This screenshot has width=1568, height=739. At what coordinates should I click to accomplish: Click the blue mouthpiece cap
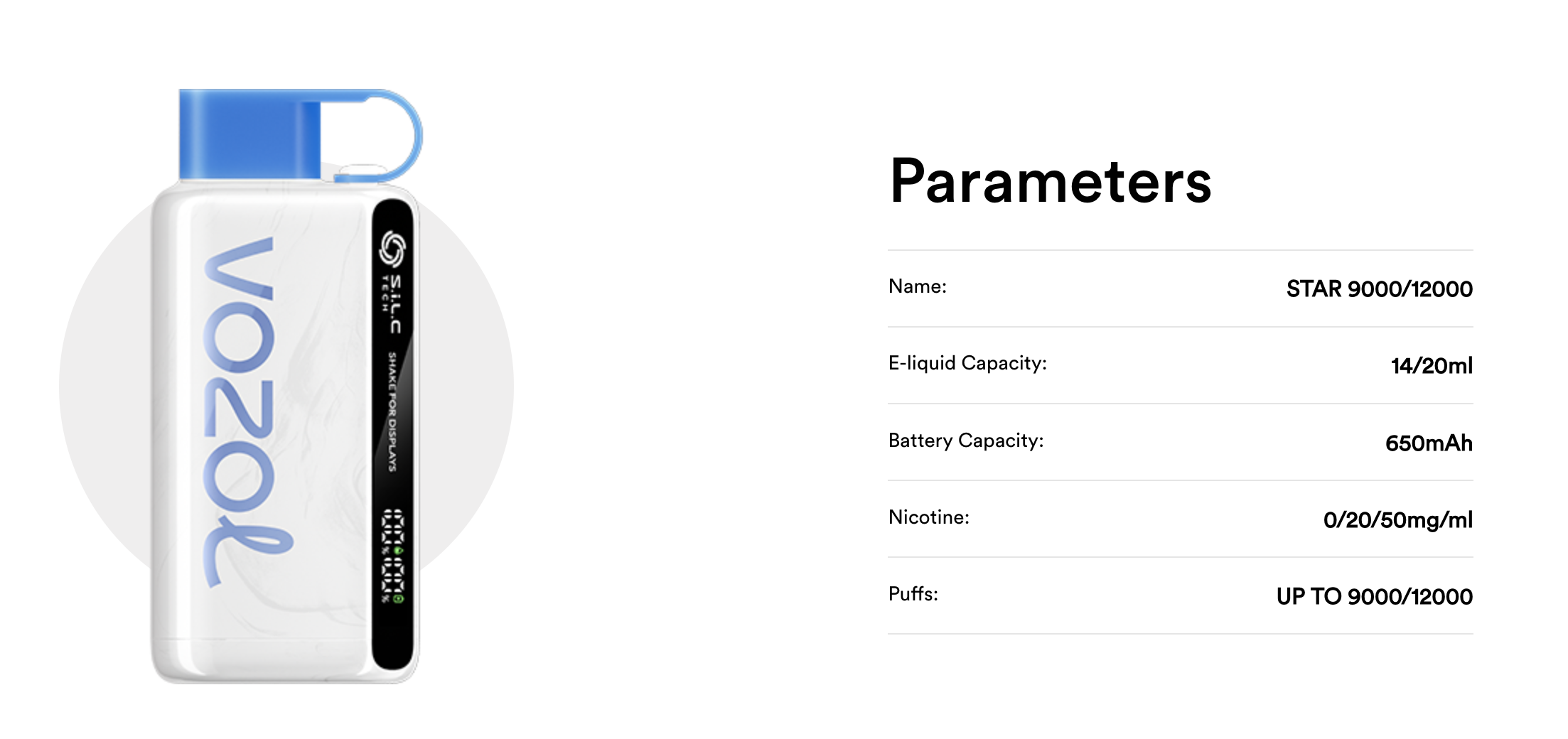tap(249, 134)
